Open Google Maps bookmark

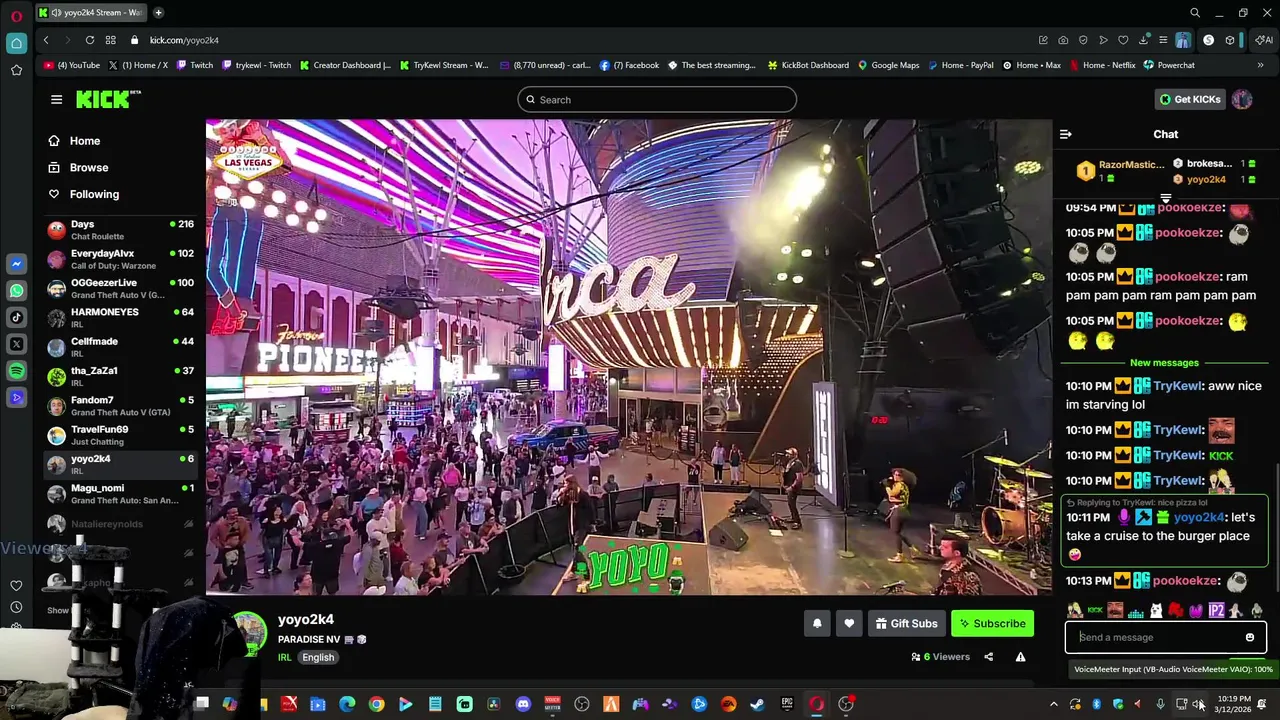pos(888,65)
